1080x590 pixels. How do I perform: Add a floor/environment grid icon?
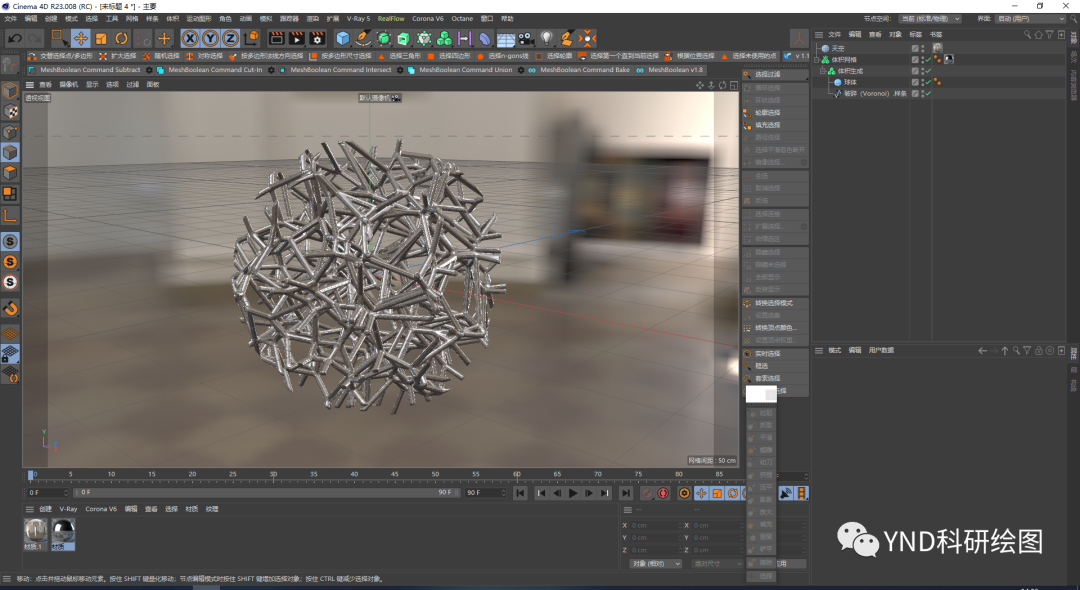tap(506, 39)
